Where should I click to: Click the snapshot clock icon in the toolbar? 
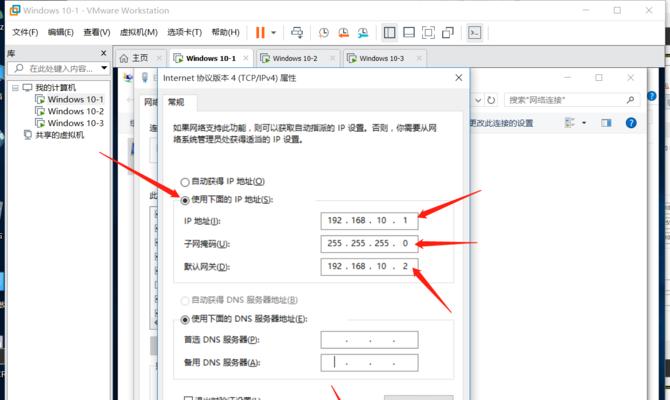point(325,32)
